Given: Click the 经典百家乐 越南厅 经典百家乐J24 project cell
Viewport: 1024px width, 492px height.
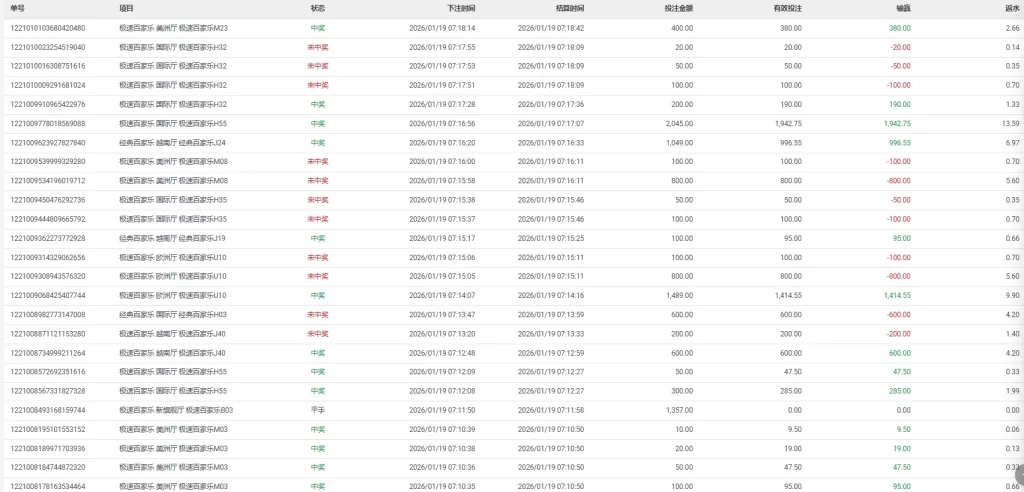Looking at the screenshot, I should pyautogui.click(x=172, y=143).
